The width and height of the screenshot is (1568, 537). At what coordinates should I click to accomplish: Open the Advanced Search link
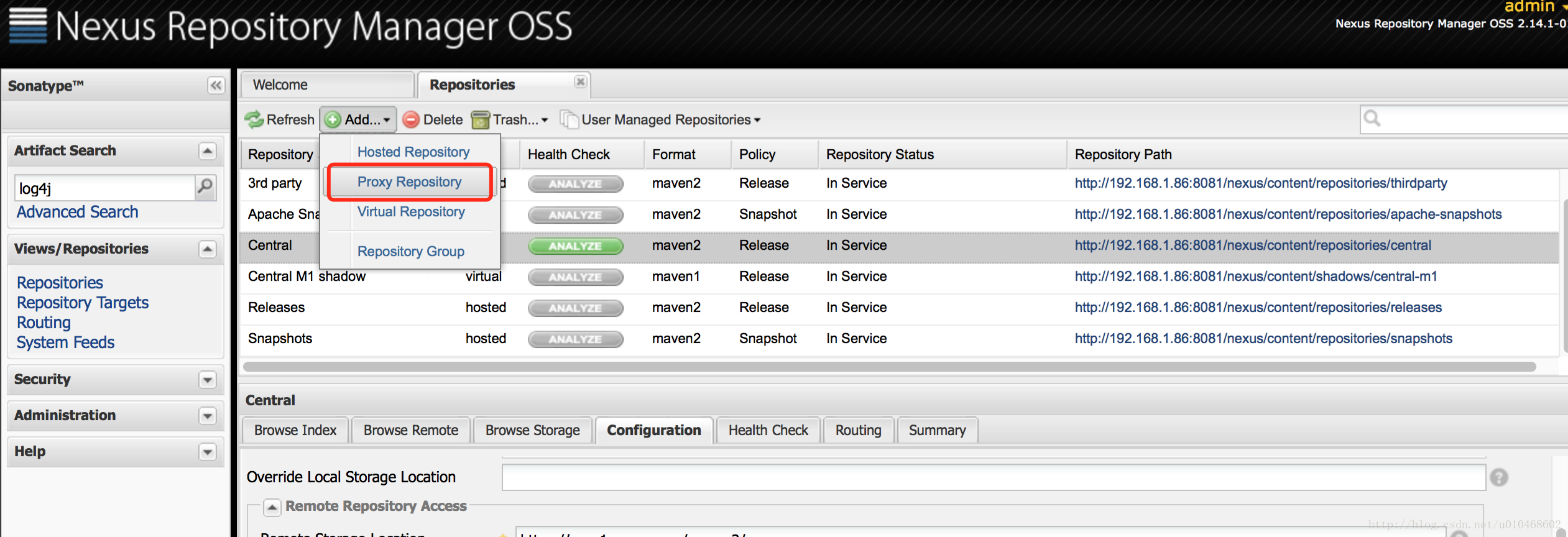(x=78, y=212)
